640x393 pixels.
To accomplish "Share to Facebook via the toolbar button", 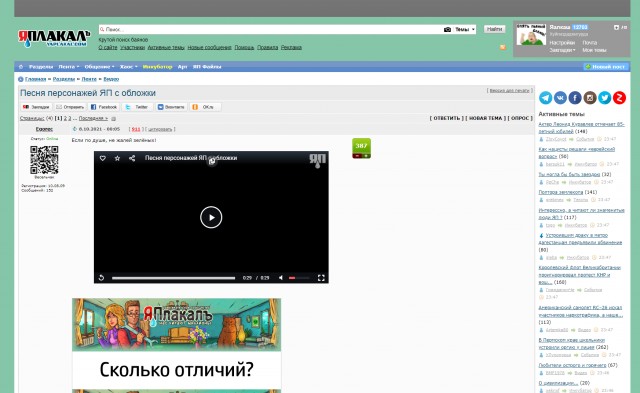I will point(104,107).
